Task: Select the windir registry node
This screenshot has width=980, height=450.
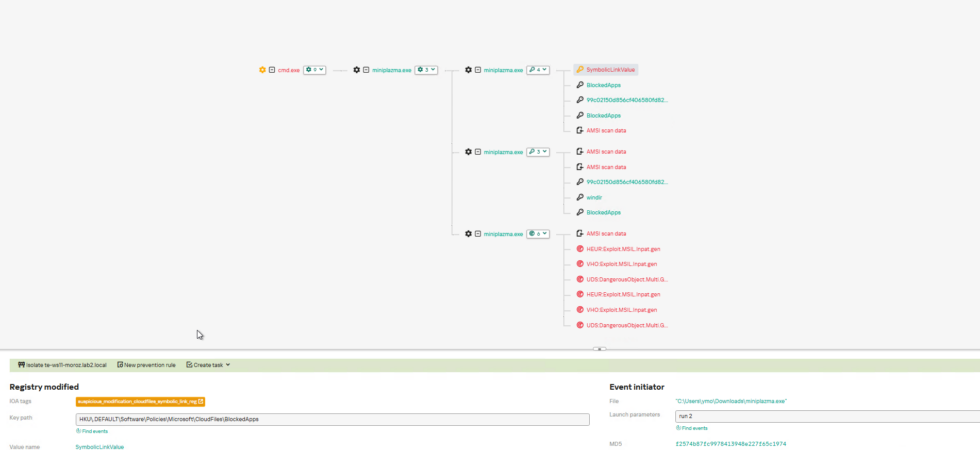Action: coord(594,198)
